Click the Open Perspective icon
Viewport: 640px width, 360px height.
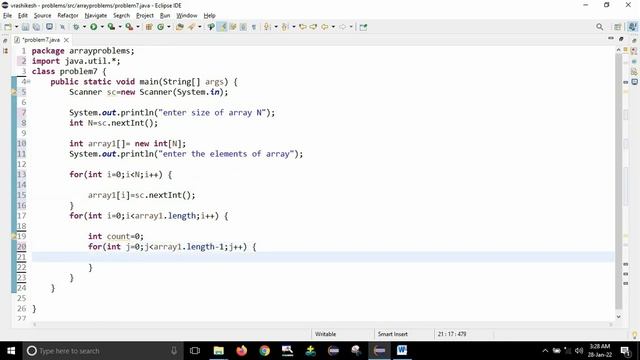pyautogui.click(x=618, y=27)
